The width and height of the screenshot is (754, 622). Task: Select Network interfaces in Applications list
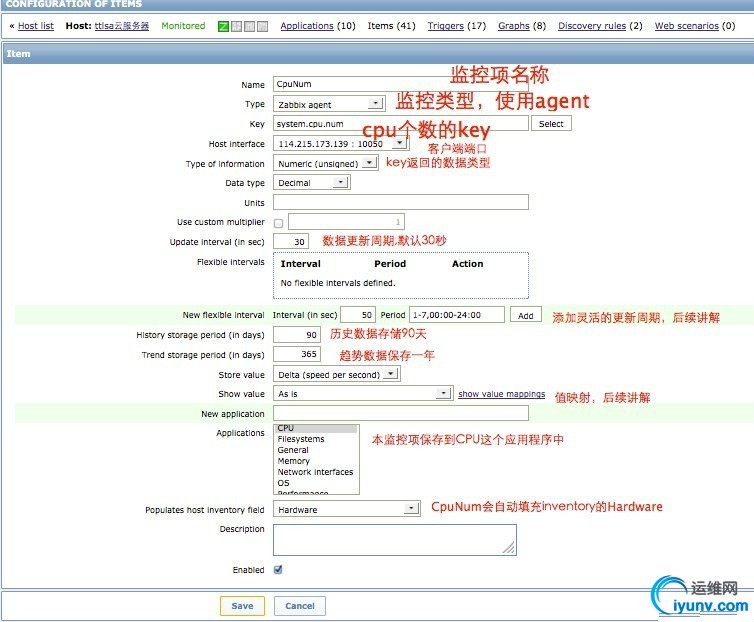pyautogui.click(x=315, y=472)
